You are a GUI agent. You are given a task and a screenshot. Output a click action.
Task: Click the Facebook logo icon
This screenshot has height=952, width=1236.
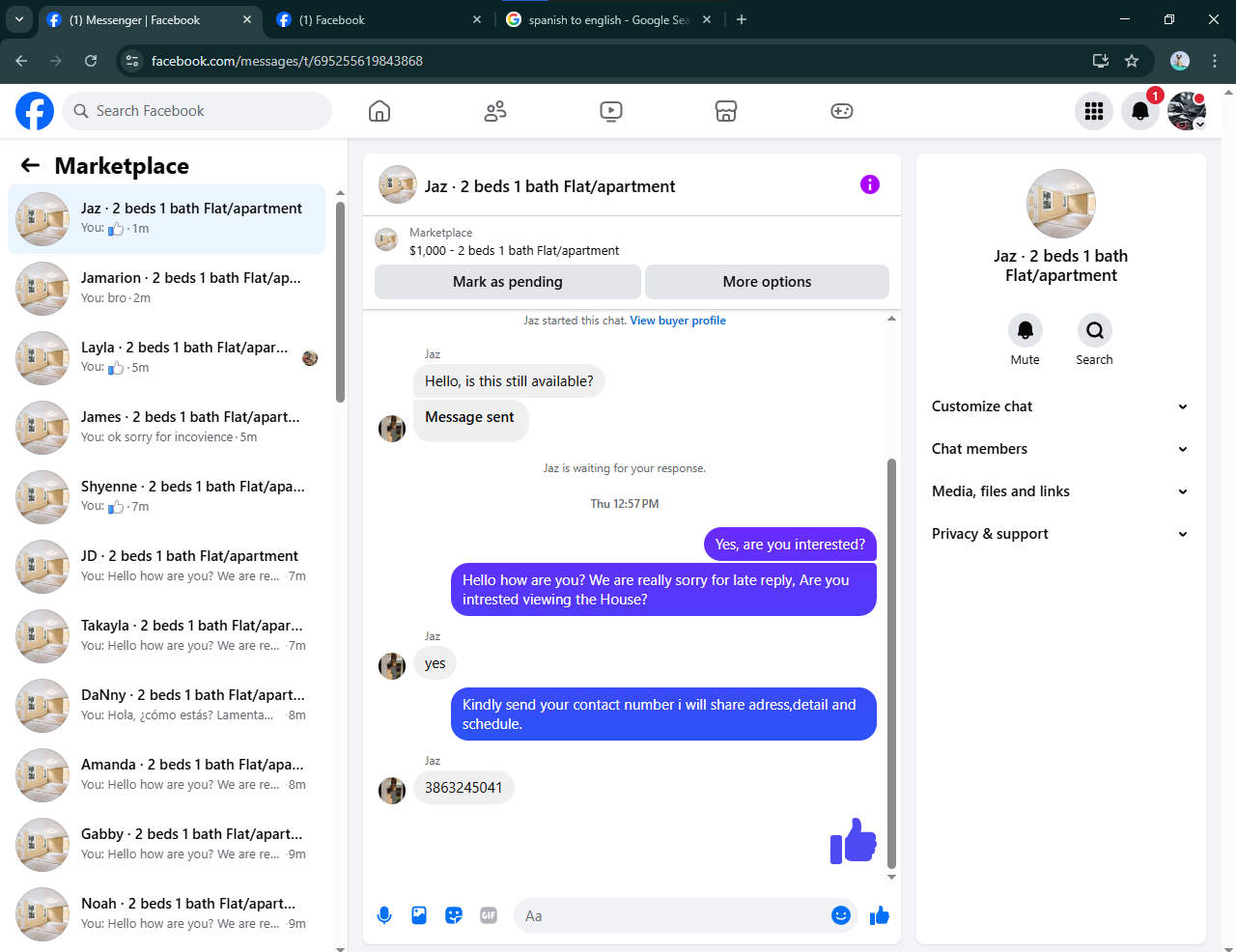point(35,111)
